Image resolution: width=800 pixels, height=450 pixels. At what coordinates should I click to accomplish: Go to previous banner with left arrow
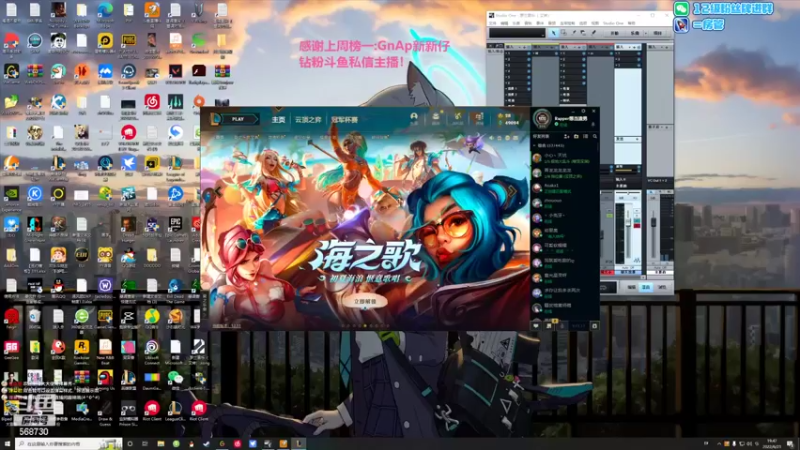click(218, 192)
